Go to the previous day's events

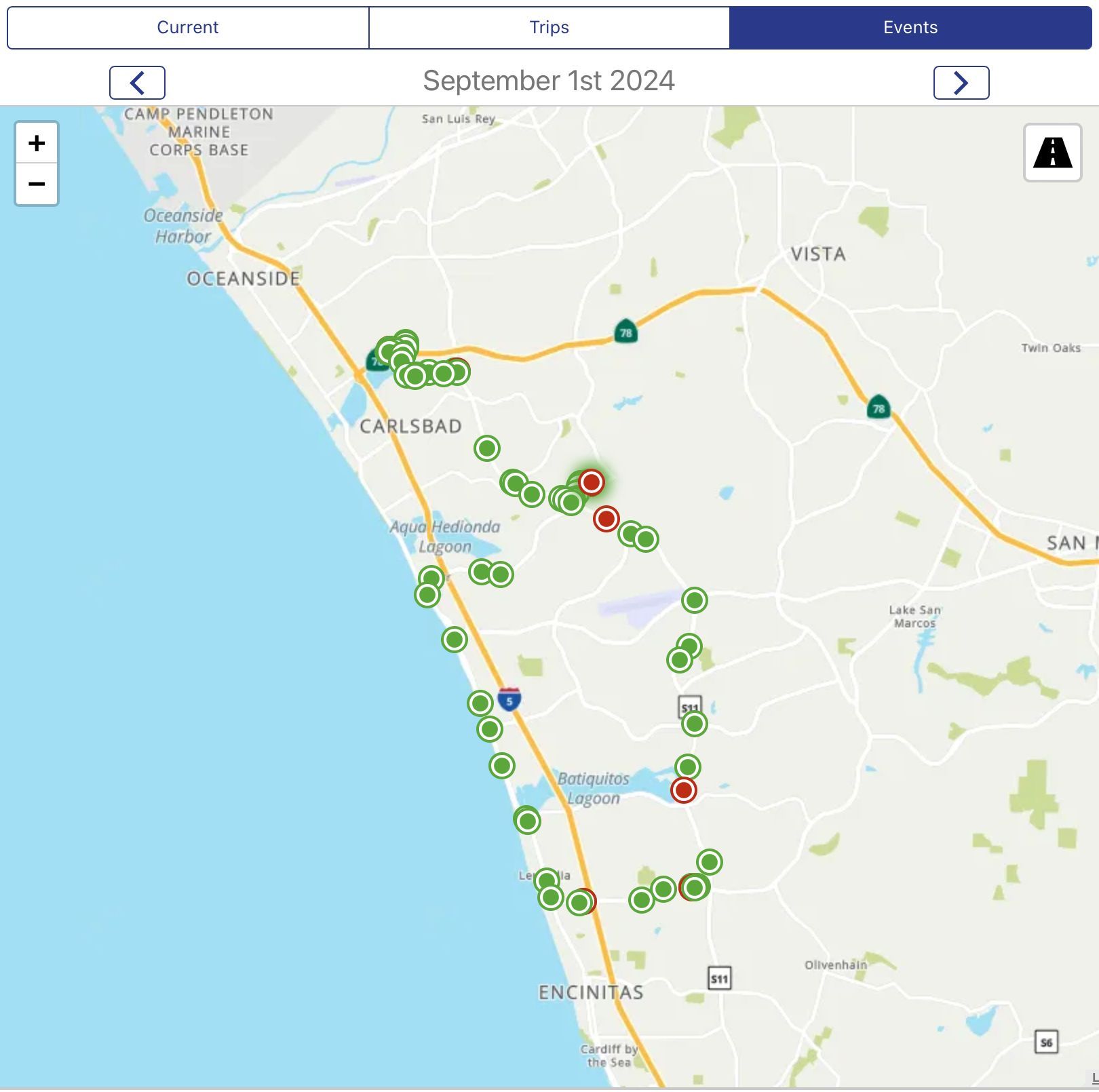[x=137, y=83]
